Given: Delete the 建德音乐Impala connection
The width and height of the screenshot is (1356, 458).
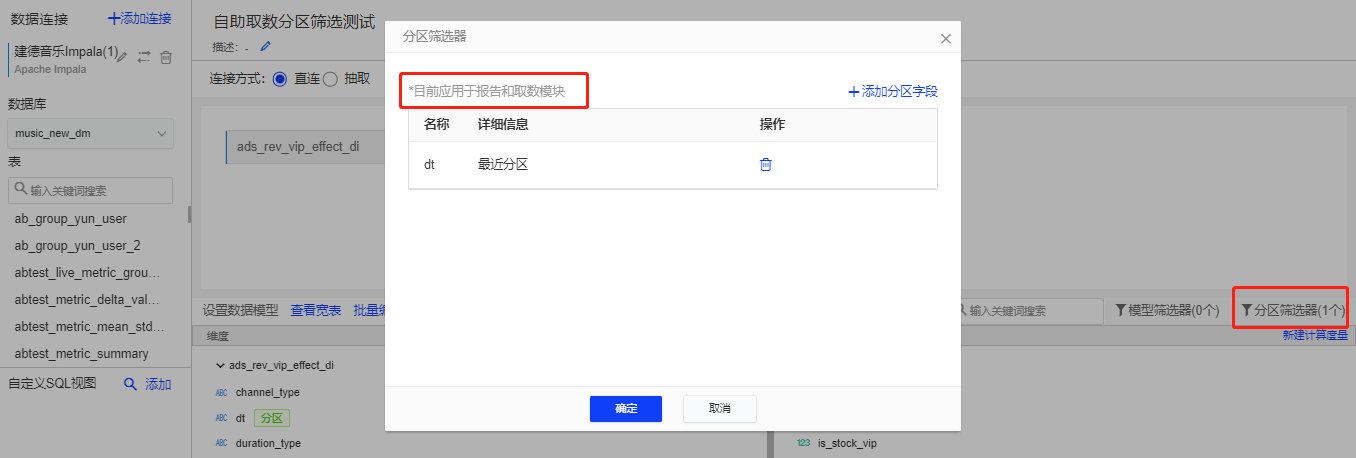Looking at the screenshot, I should point(166,57).
